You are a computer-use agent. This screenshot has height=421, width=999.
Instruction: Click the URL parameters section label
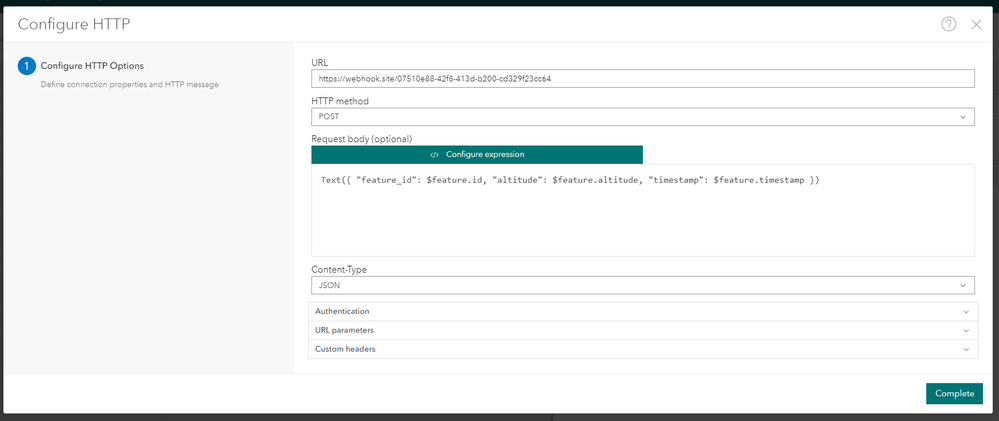tap(345, 330)
